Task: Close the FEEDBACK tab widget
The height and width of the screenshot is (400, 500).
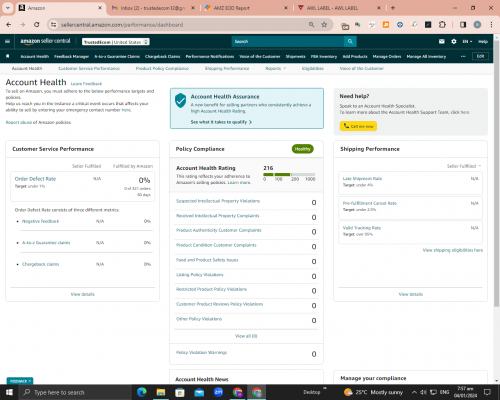Action: pyautogui.click(x=30, y=381)
